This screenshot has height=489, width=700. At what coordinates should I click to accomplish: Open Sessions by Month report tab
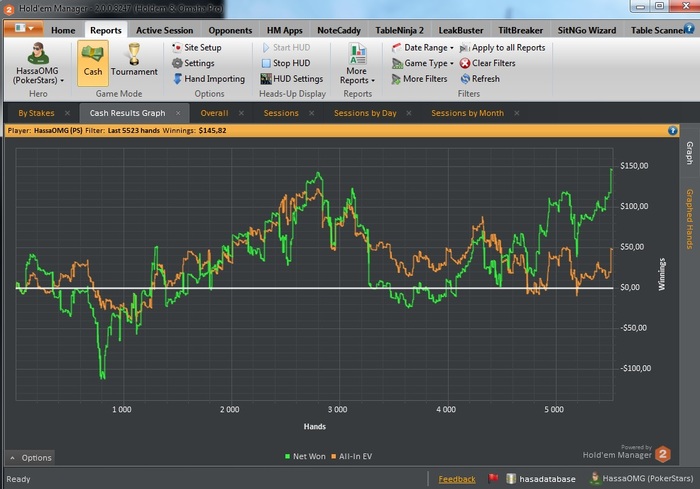[467, 113]
